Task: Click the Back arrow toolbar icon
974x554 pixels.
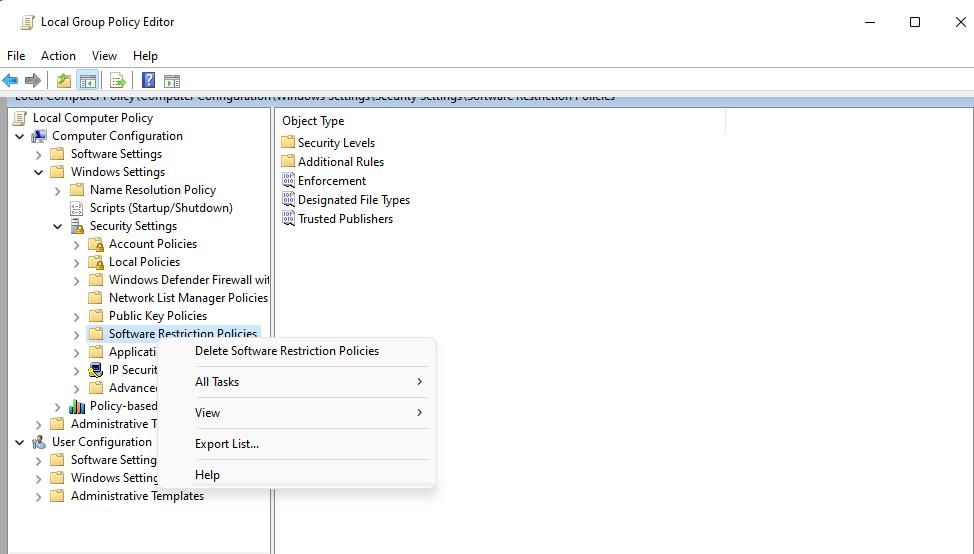Action: [11, 81]
